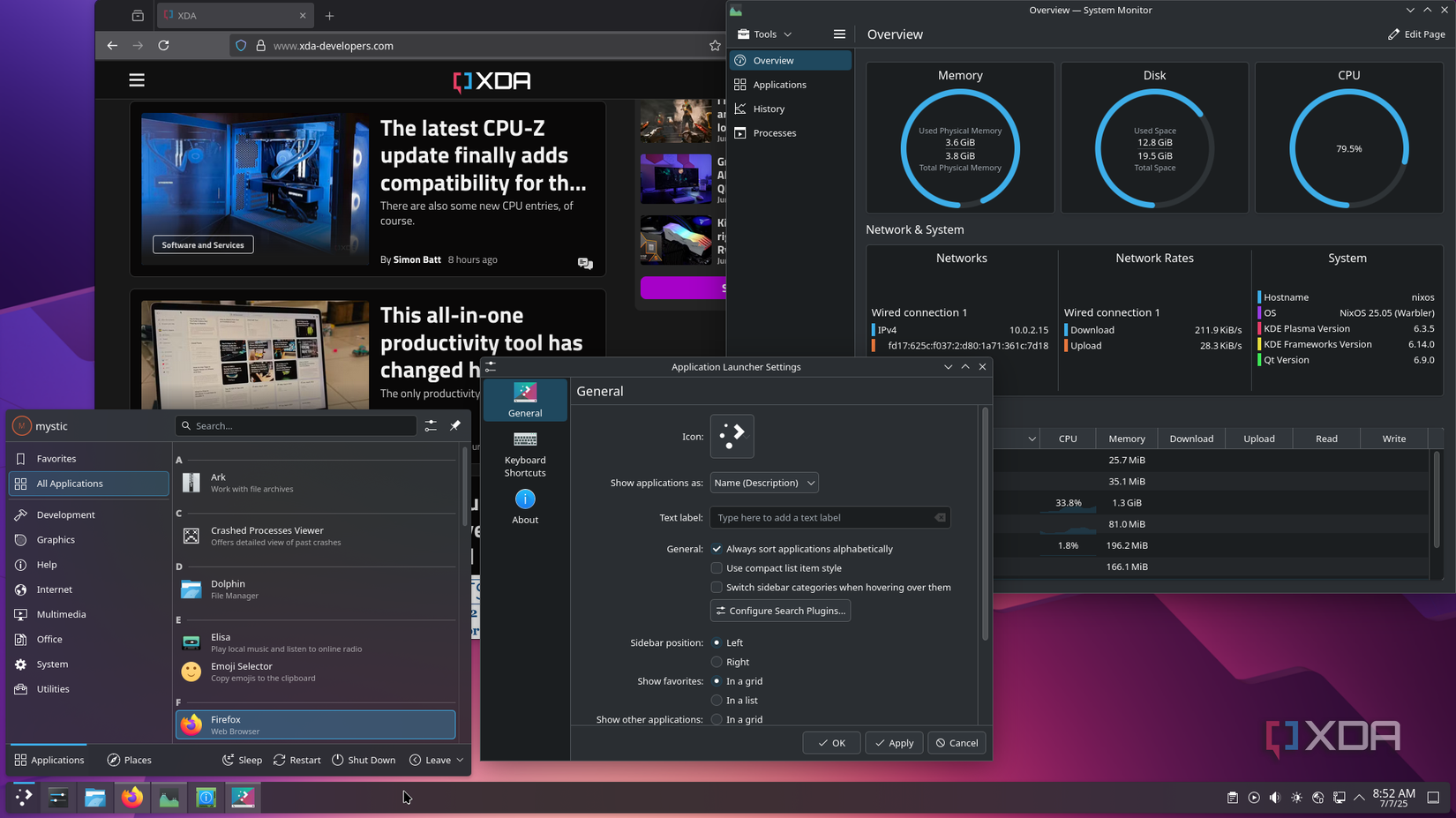Enable Use compact list item style
Image resolution: width=1456 pixels, height=818 pixels.
click(717, 567)
